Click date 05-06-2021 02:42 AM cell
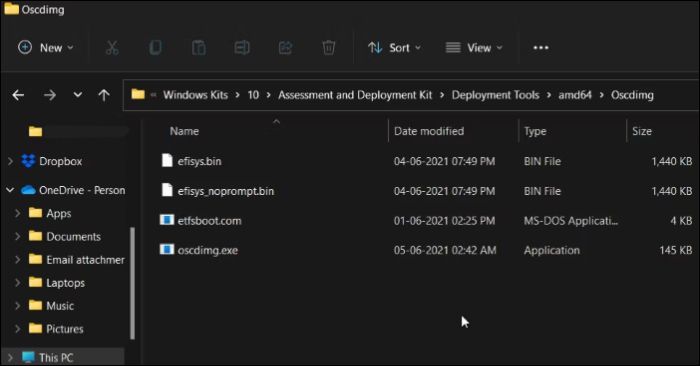Viewport: 700px width, 366px height. click(x=445, y=250)
